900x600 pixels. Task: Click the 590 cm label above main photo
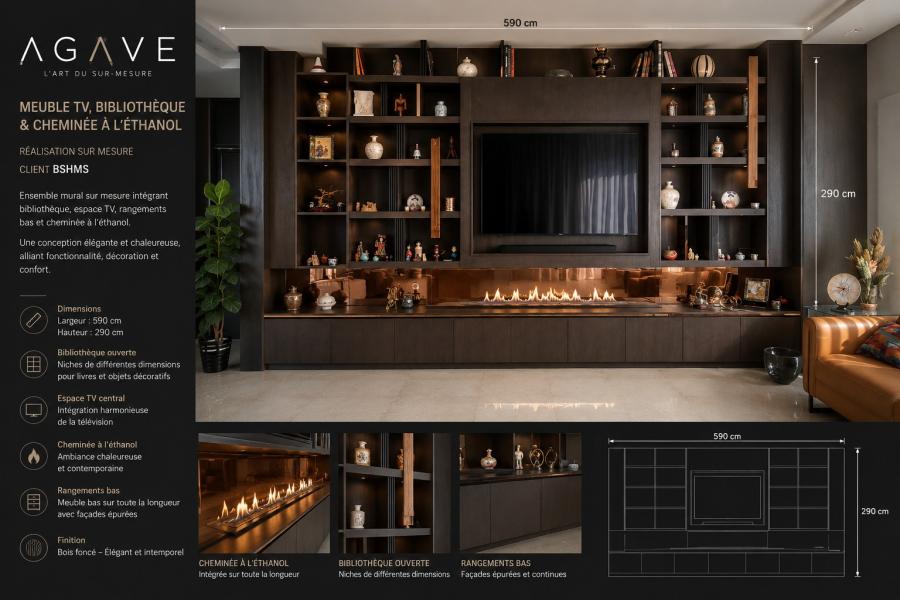point(520,23)
